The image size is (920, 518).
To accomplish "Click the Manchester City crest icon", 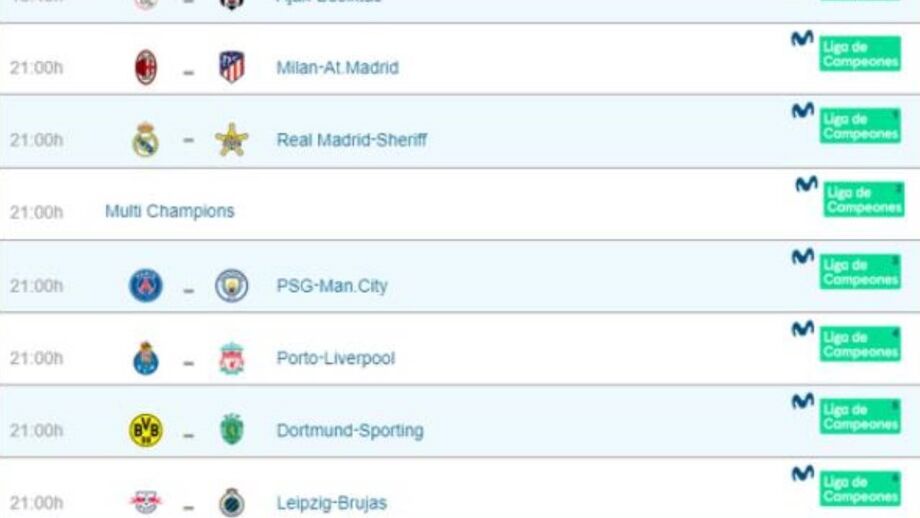I will click(232, 286).
